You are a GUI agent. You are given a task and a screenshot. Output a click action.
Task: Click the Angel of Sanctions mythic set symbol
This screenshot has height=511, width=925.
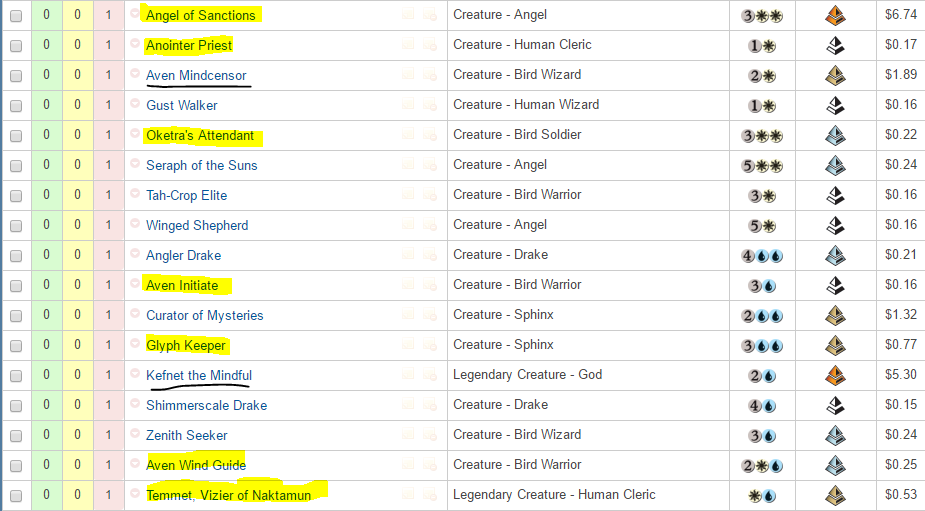pyautogui.click(x=835, y=15)
